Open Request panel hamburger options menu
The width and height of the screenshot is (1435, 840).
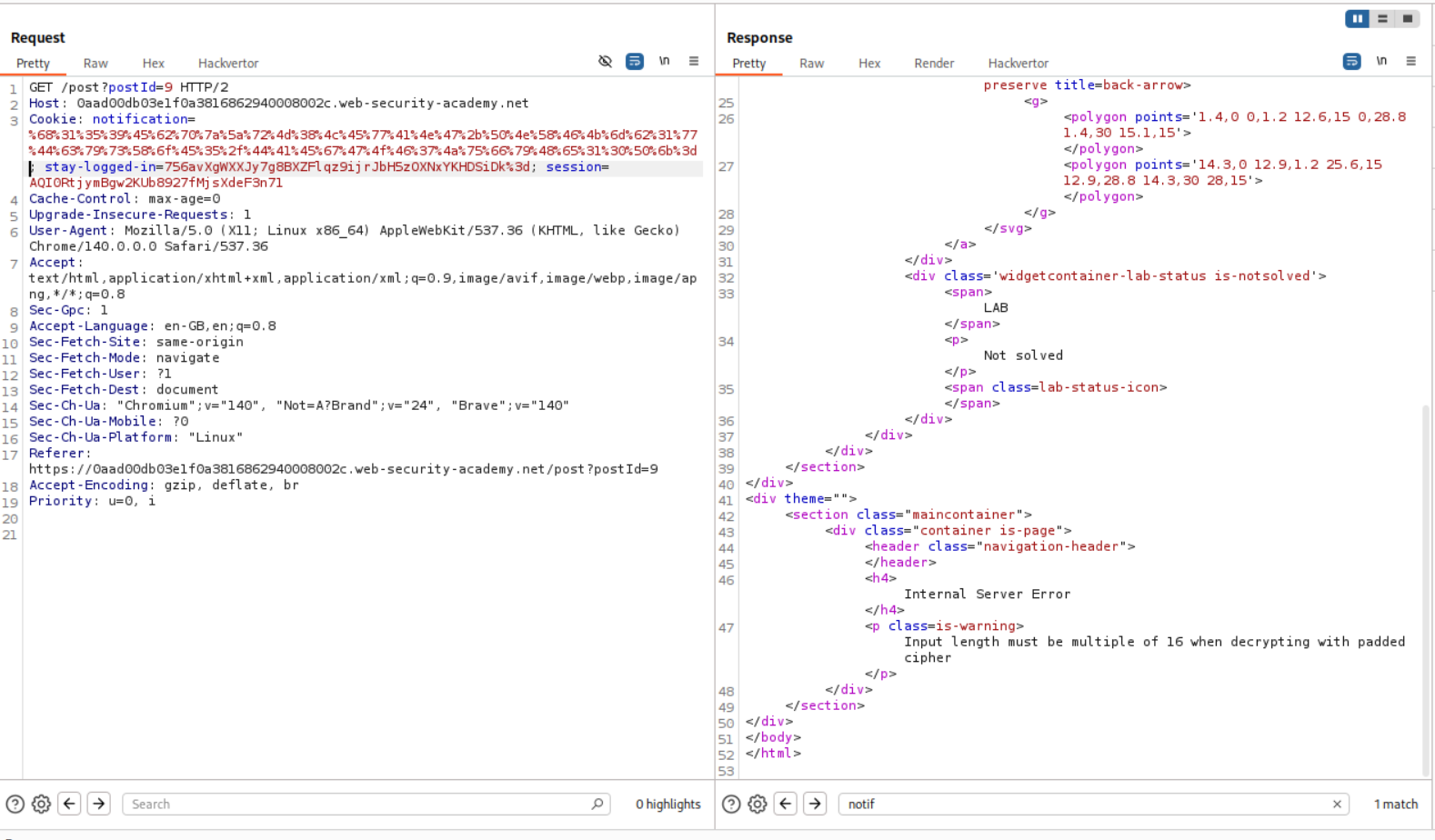pyautogui.click(x=694, y=61)
